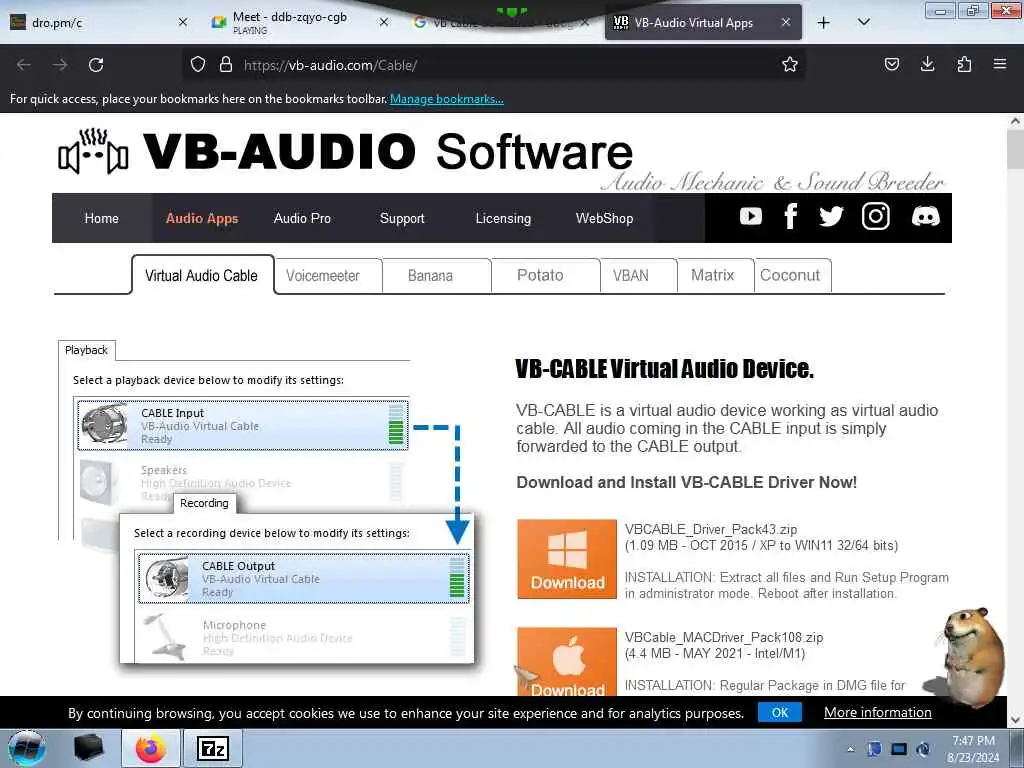The height and width of the screenshot is (768, 1024).
Task: Show hidden system tray icons arrow
Action: coord(850,750)
